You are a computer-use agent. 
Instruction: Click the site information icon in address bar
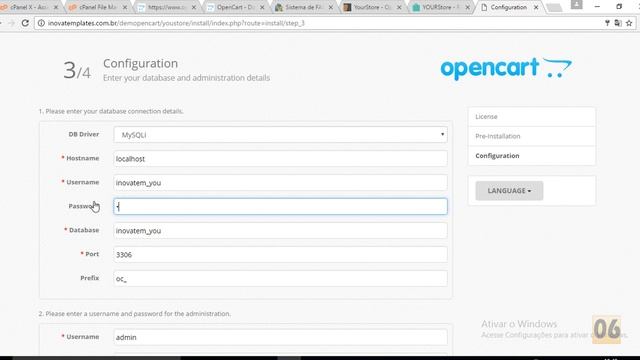click(x=41, y=23)
